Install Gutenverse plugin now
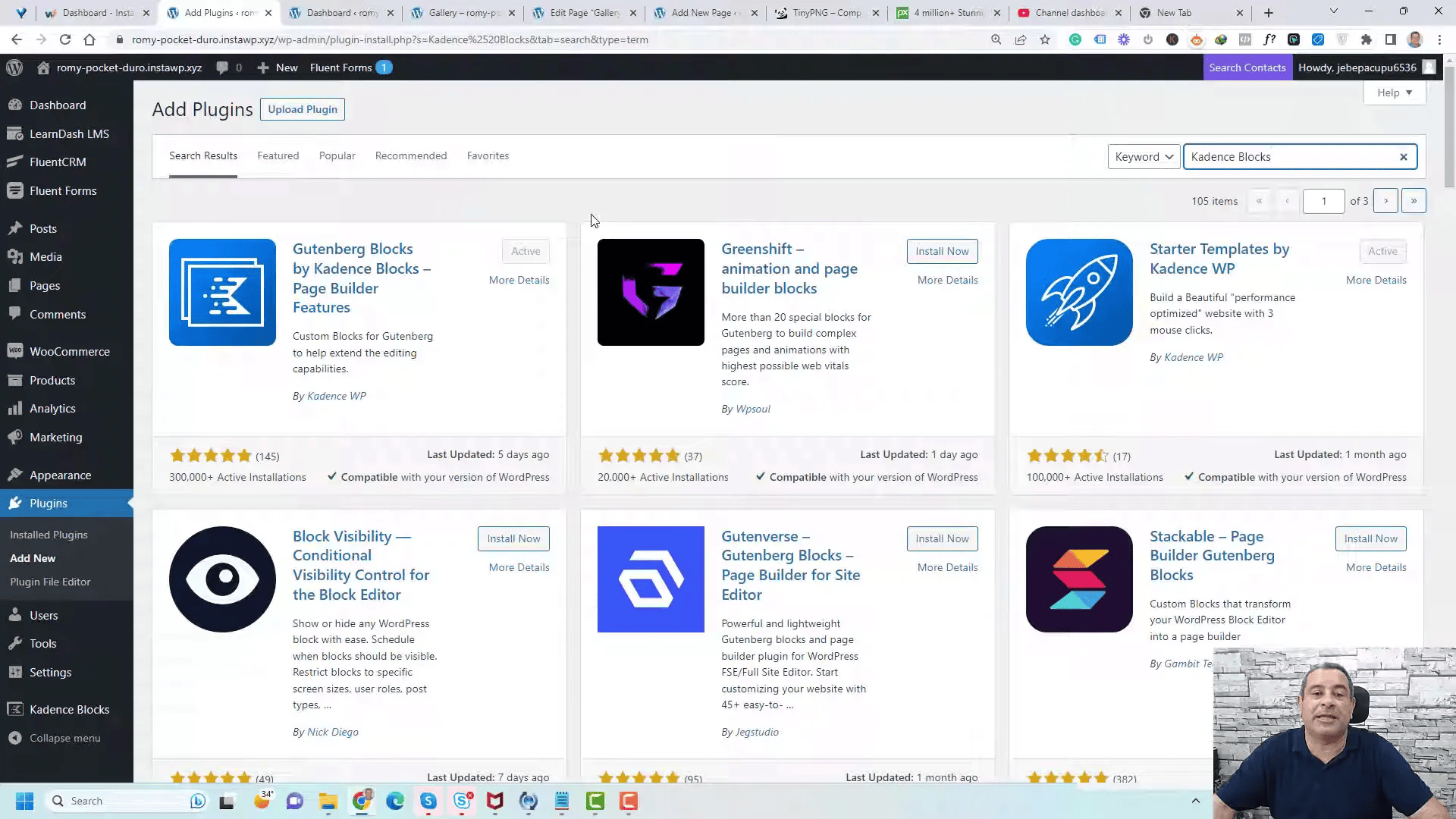Image resolution: width=1456 pixels, height=819 pixels. [x=942, y=538]
